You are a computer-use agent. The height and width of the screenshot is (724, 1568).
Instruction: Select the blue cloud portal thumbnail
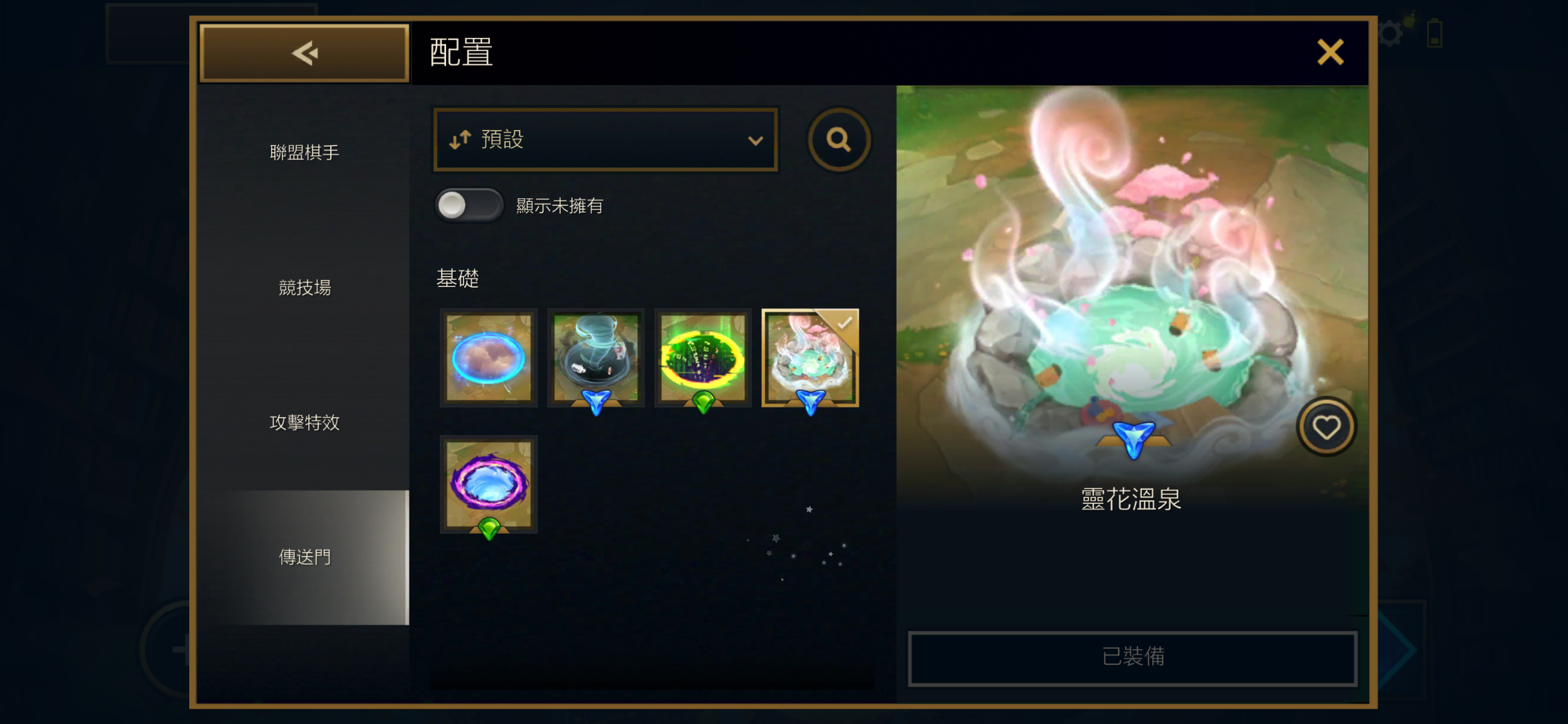pos(489,358)
